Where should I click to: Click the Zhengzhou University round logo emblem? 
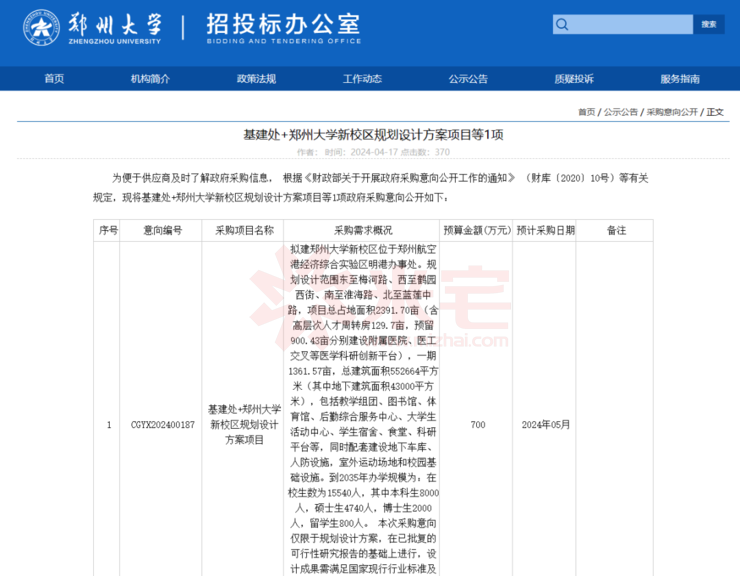coord(42,28)
